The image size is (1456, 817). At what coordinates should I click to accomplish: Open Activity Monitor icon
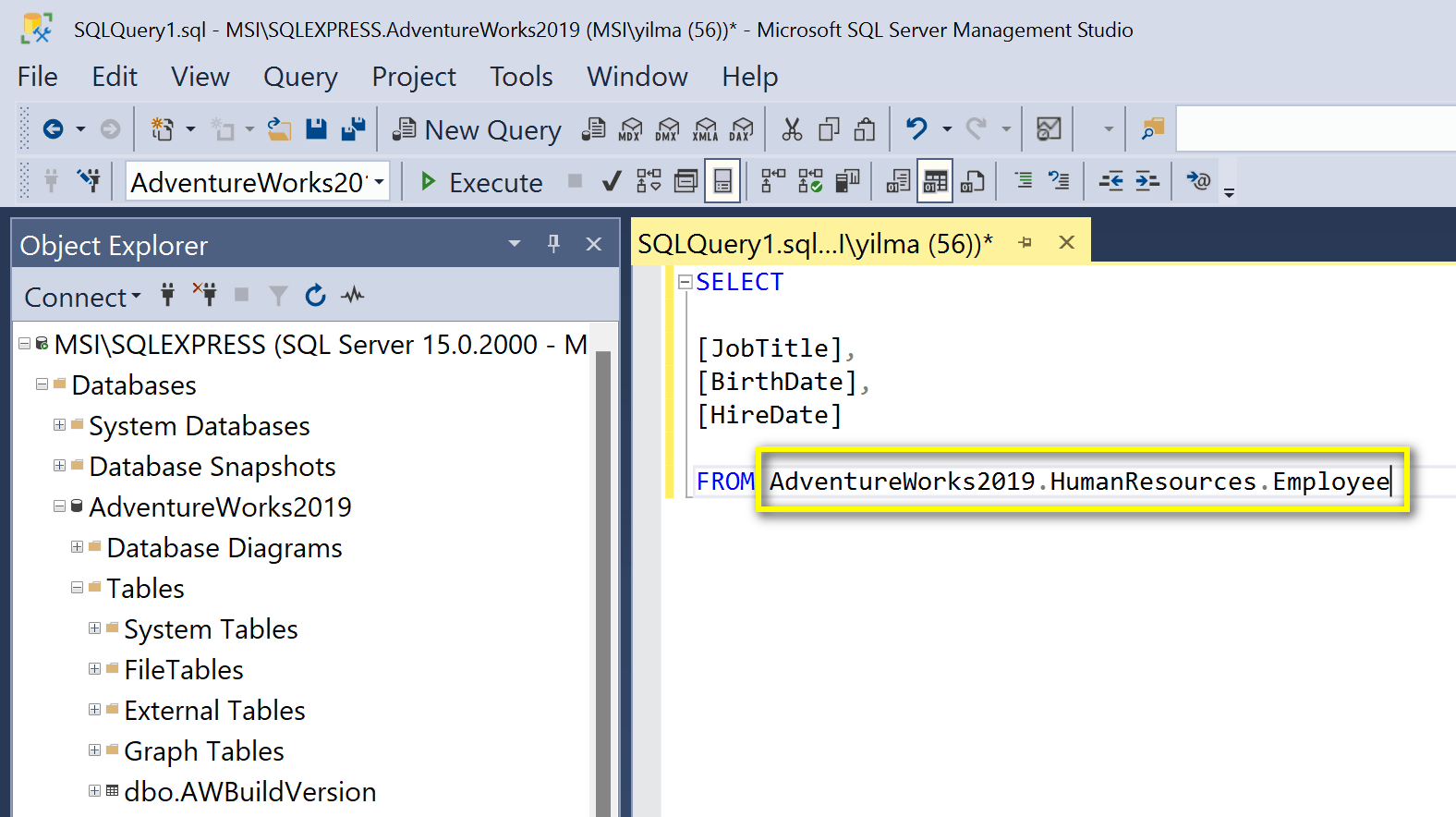[x=1049, y=129]
